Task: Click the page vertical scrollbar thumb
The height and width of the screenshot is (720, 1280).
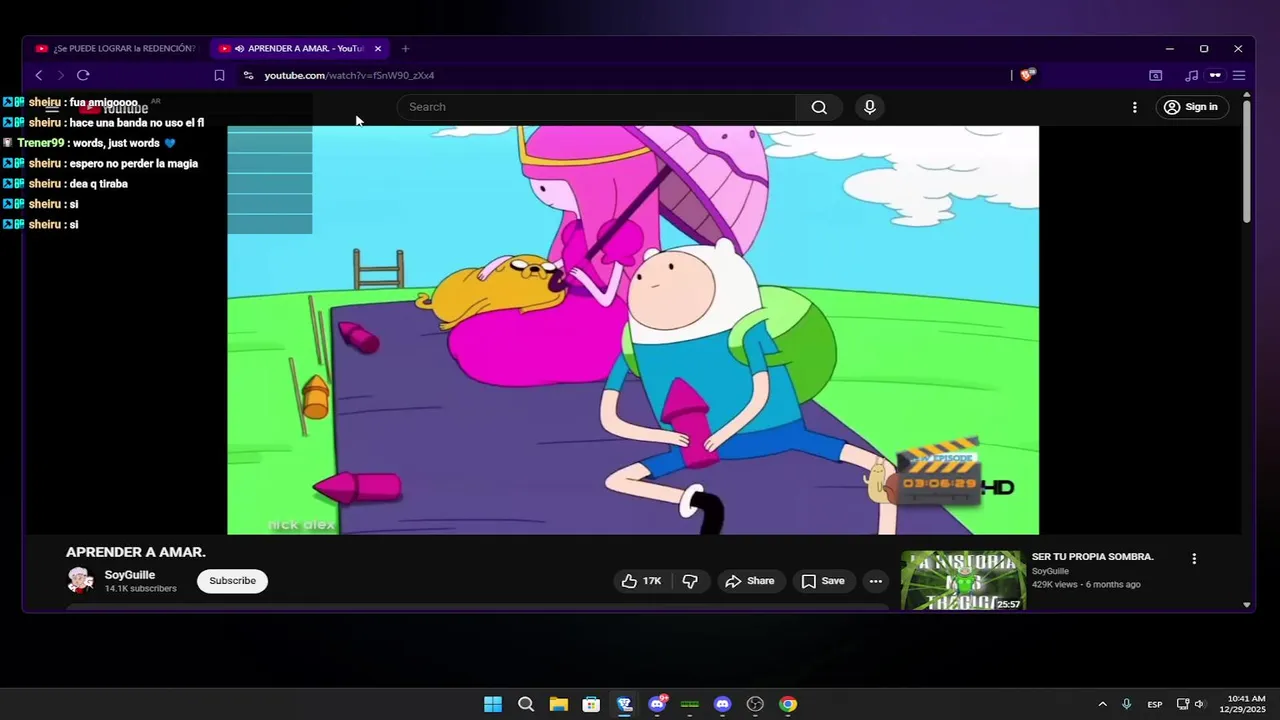Action: click(x=1246, y=160)
